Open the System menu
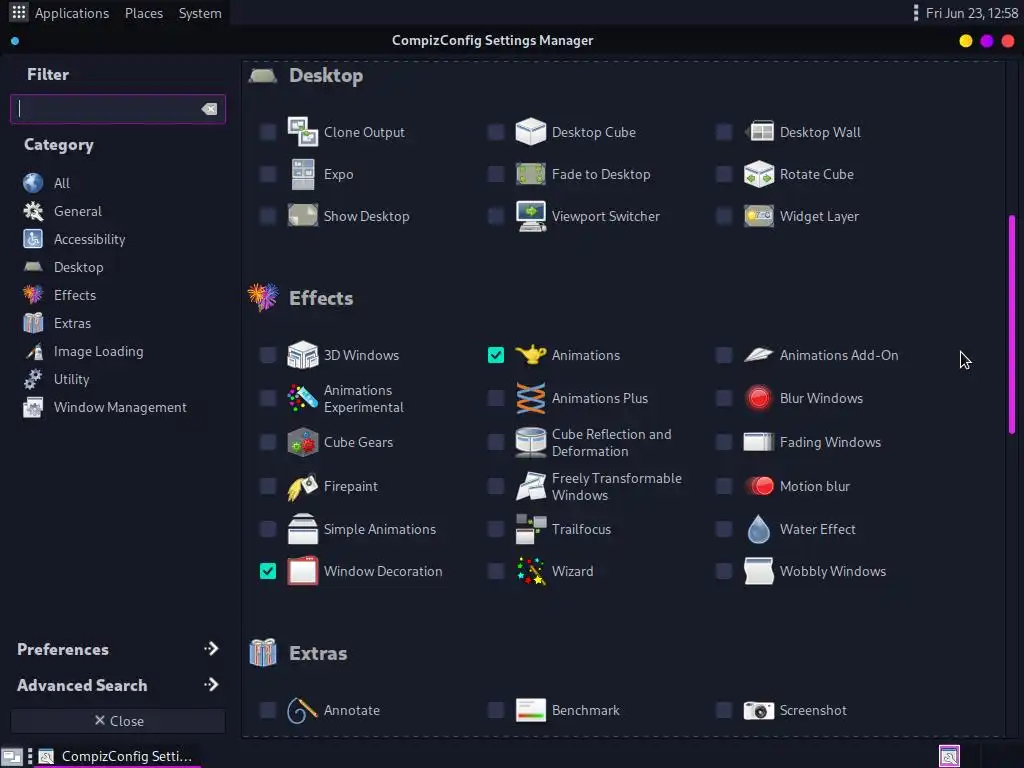The width and height of the screenshot is (1024, 768). click(x=200, y=13)
